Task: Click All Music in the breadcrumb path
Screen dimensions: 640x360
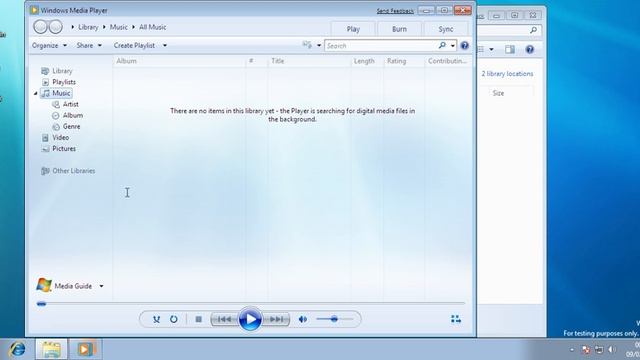Action: click(x=153, y=27)
